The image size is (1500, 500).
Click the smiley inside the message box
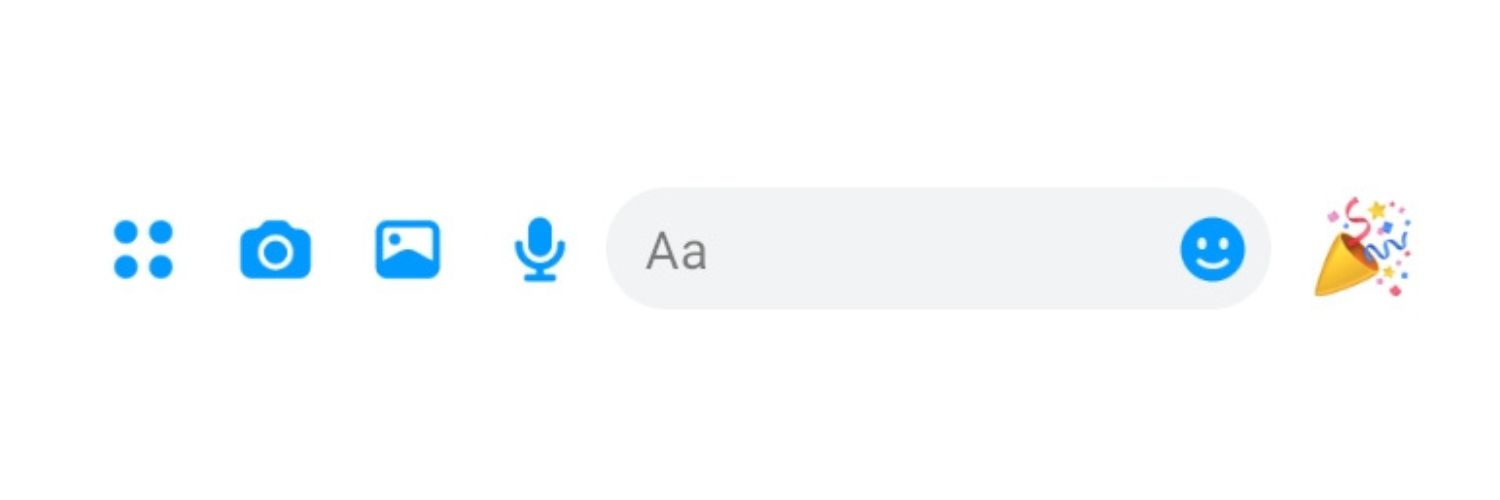1212,249
